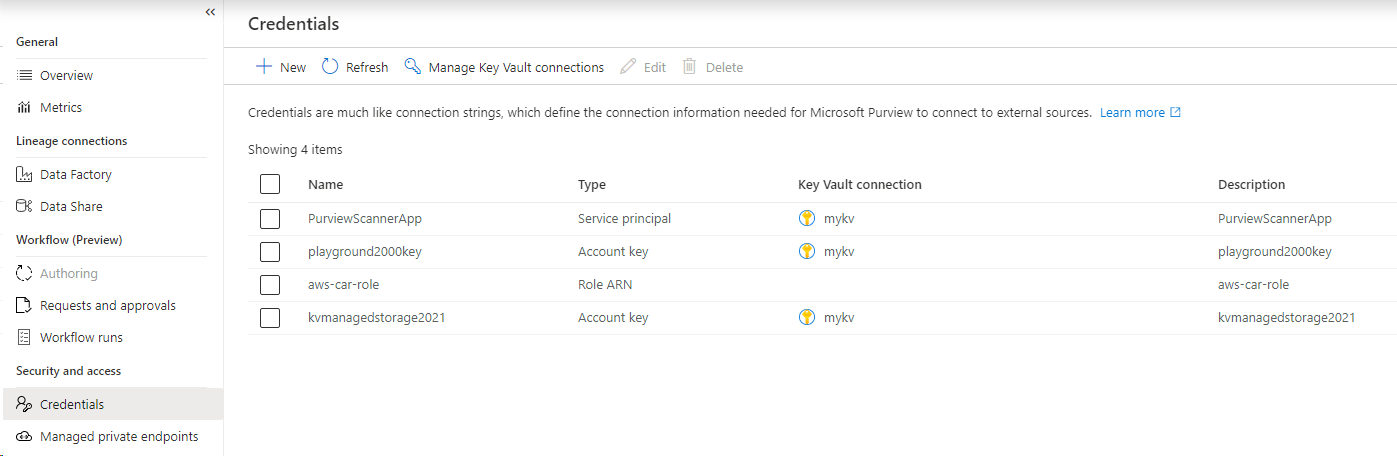The height and width of the screenshot is (456, 1397).
Task: Open Manage Key Vault connections
Action: tap(504, 67)
